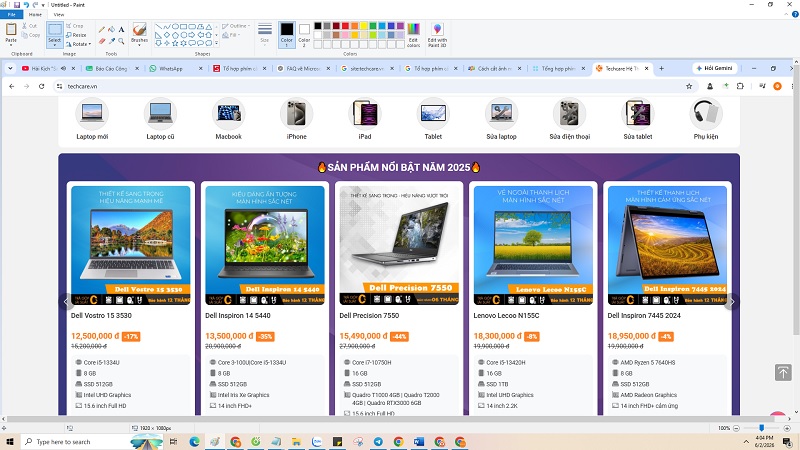
Task: Expand the Shapes gallery more arrow
Action: coord(216,44)
